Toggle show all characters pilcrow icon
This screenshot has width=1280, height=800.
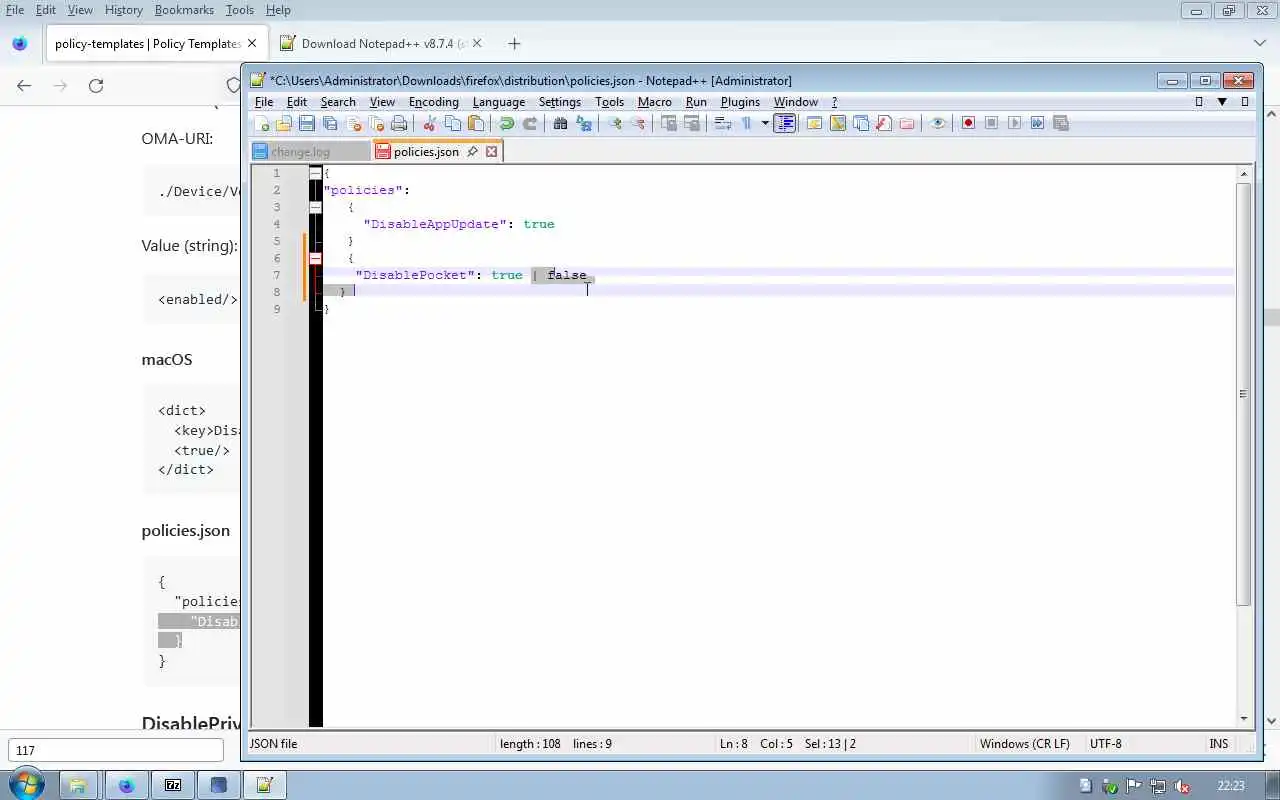tap(746, 123)
